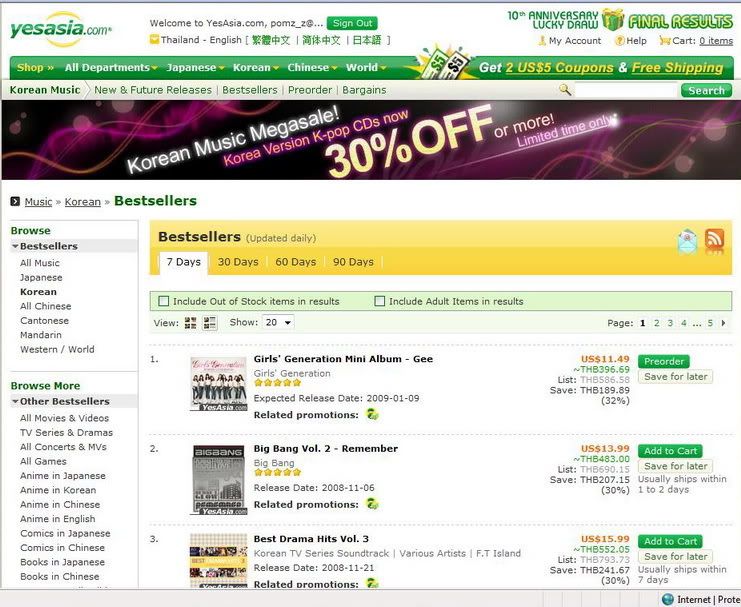Click the Internet zone globe icon
The width and height of the screenshot is (741, 607).
(x=668, y=599)
